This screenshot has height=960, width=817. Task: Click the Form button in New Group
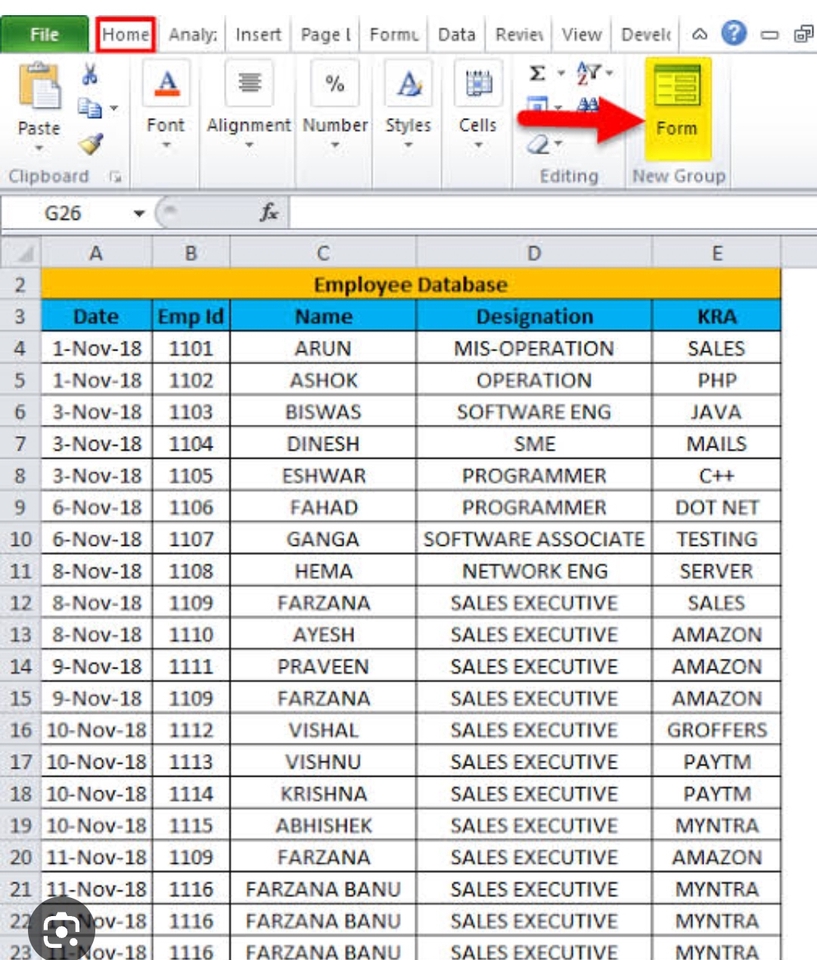pyautogui.click(x=677, y=108)
